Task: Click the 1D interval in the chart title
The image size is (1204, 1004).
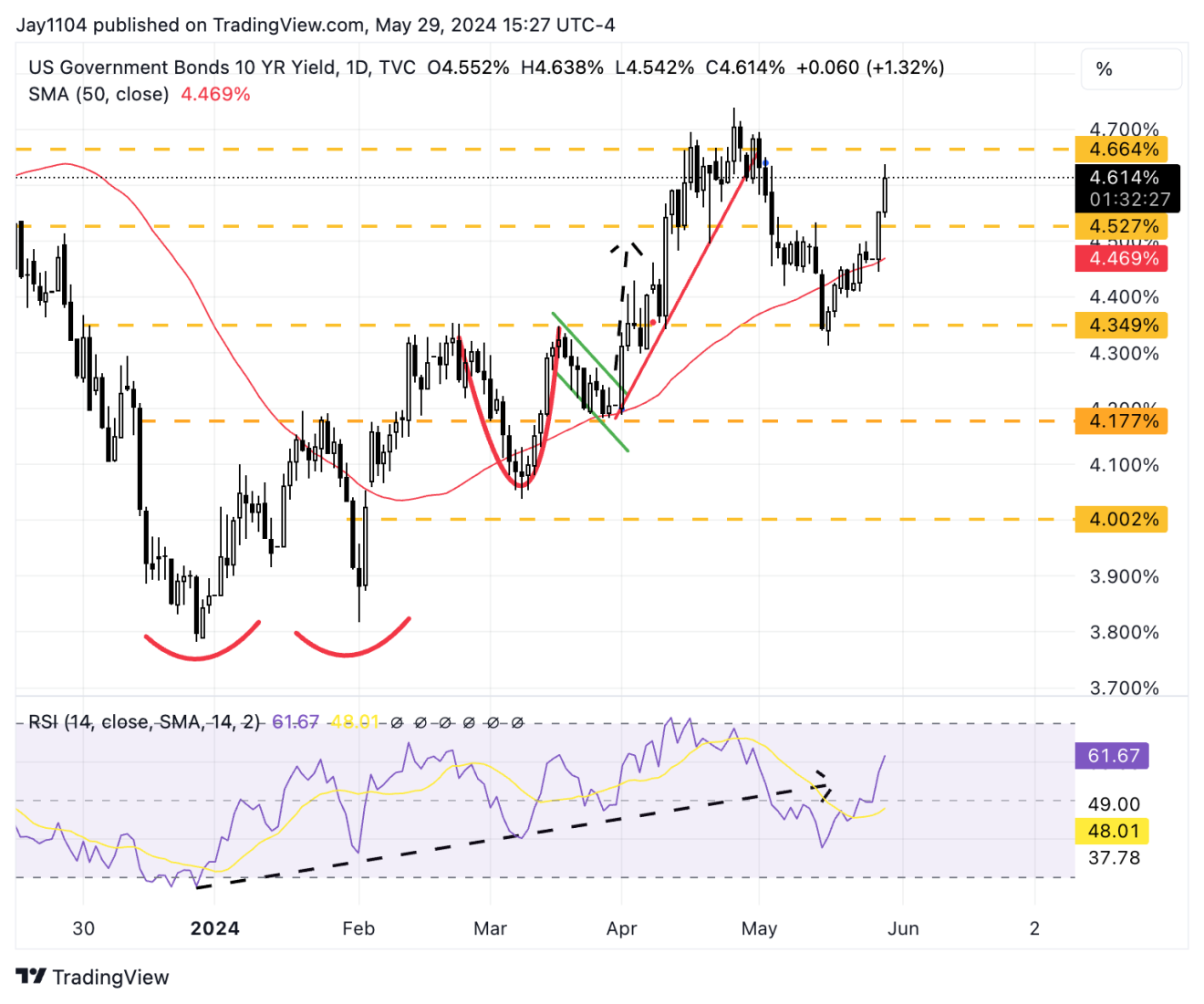Action: click(x=357, y=67)
